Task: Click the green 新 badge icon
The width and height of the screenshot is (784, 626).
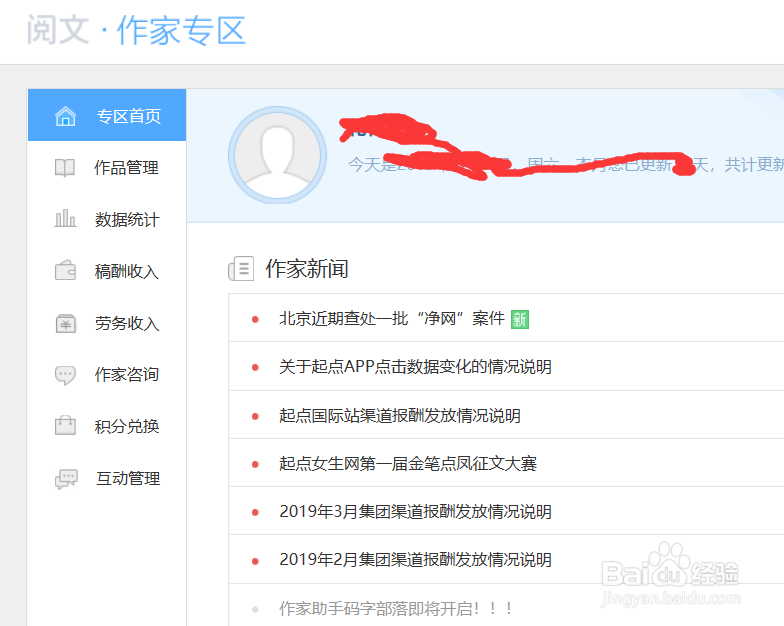Action: (520, 319)
